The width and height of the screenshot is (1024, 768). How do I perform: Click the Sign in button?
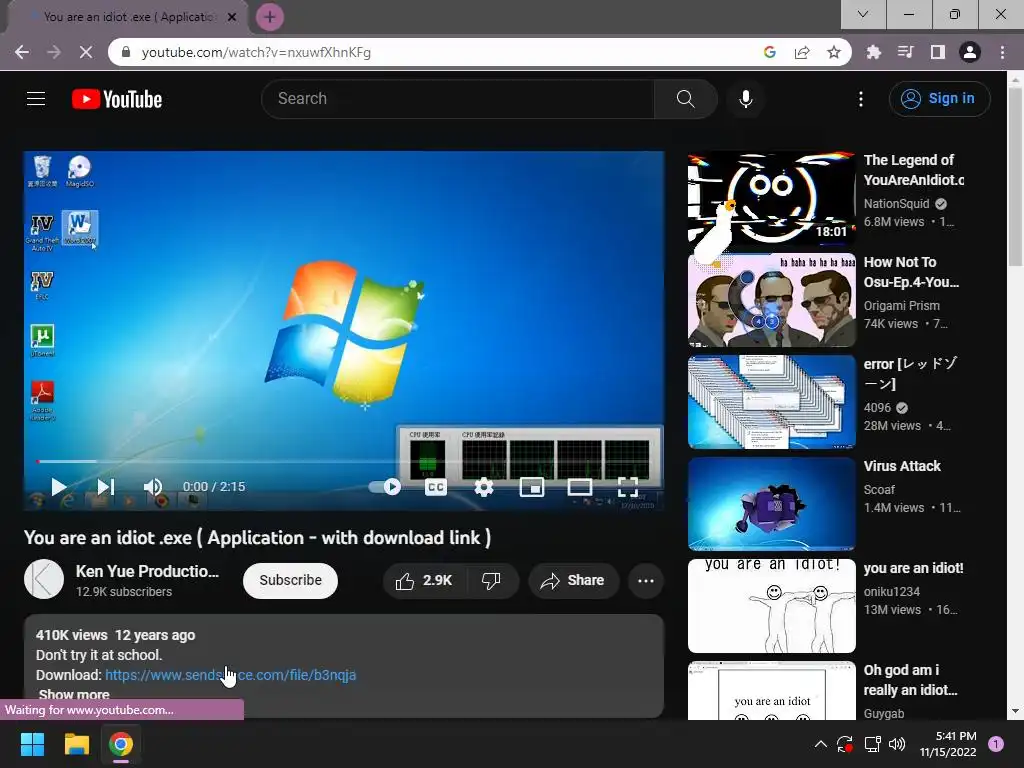tap(940, 99)
